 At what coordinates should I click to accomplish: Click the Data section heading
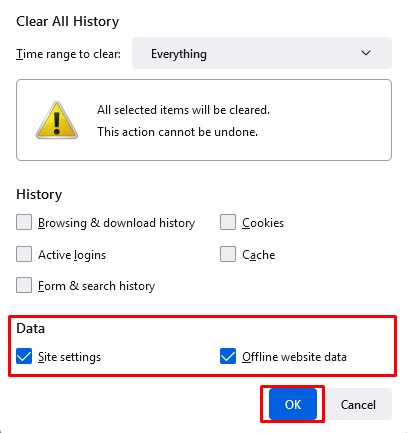click(x=30, y=328)
